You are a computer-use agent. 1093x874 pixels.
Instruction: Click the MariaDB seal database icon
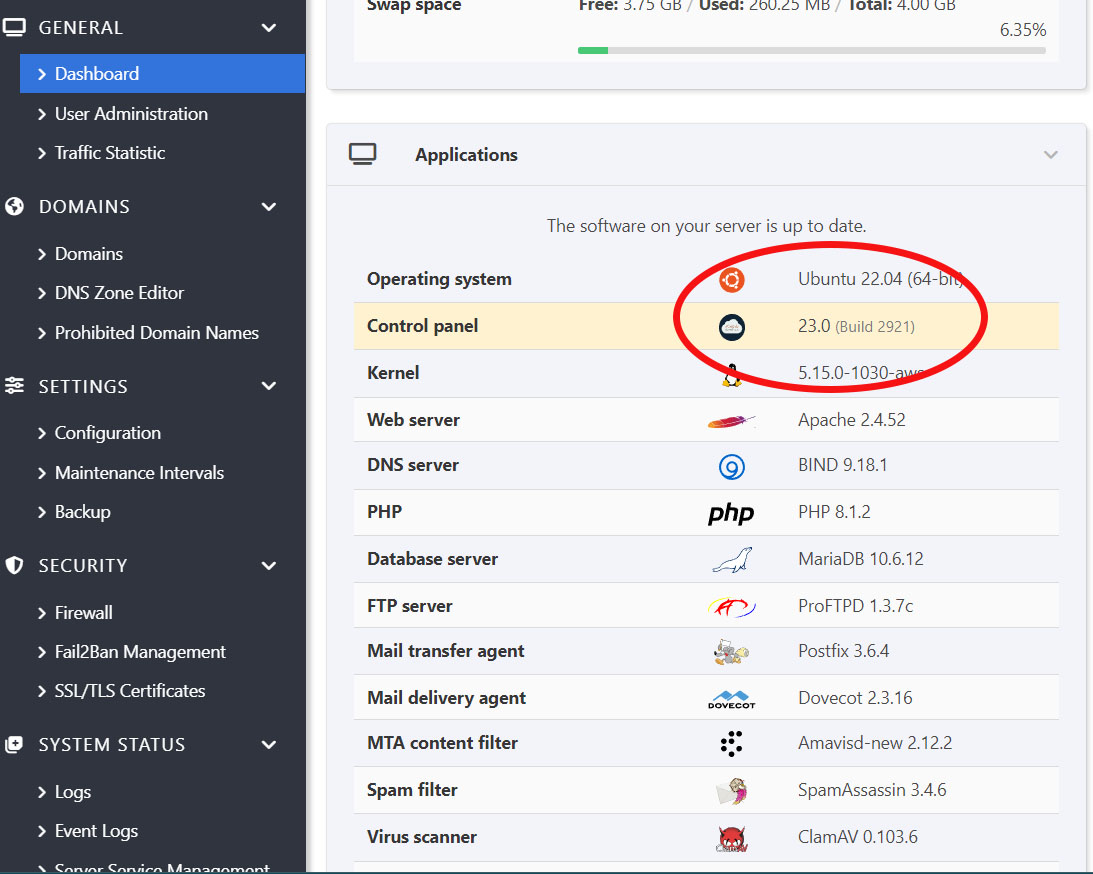pyautogui.click(x=731, y=560)
